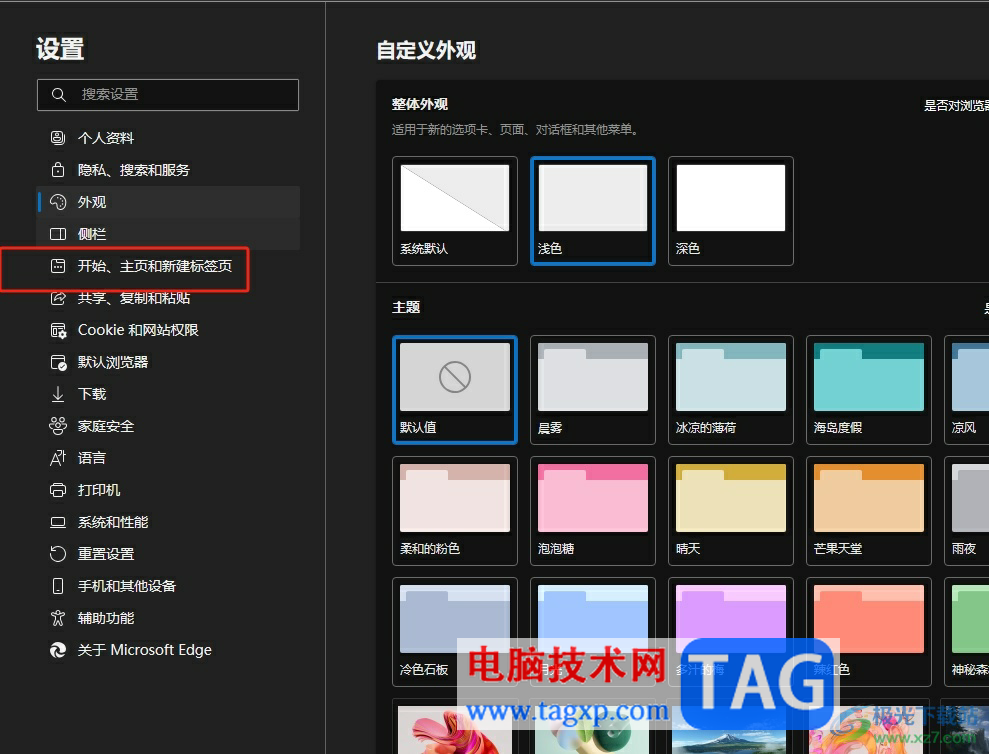Open 默认浏览器 settings
The image size is (989, 754).
pyautogui.click(x=168, y=362)
